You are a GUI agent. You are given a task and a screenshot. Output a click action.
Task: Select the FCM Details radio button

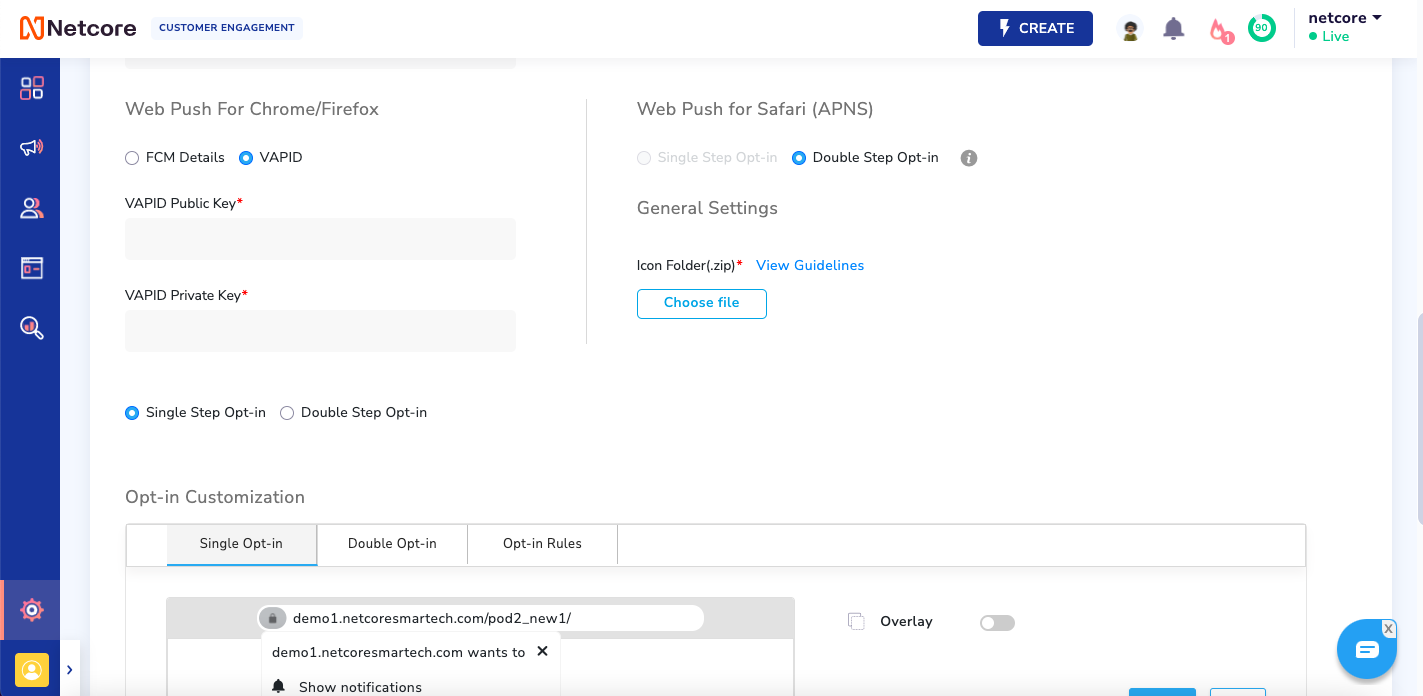[x=132, y=158]
